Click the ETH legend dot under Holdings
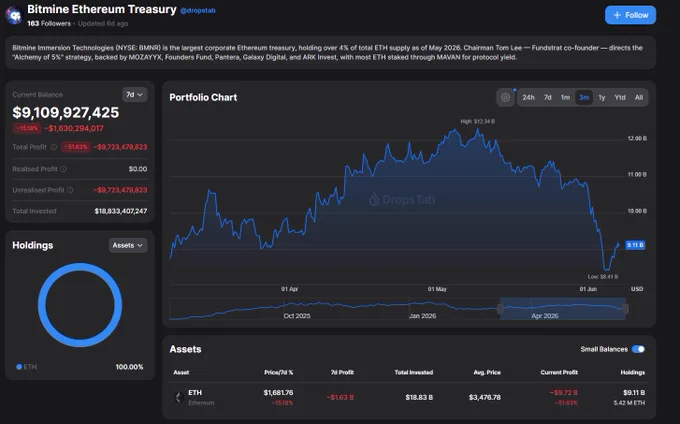680x424 pixels. tap(19, 367)
